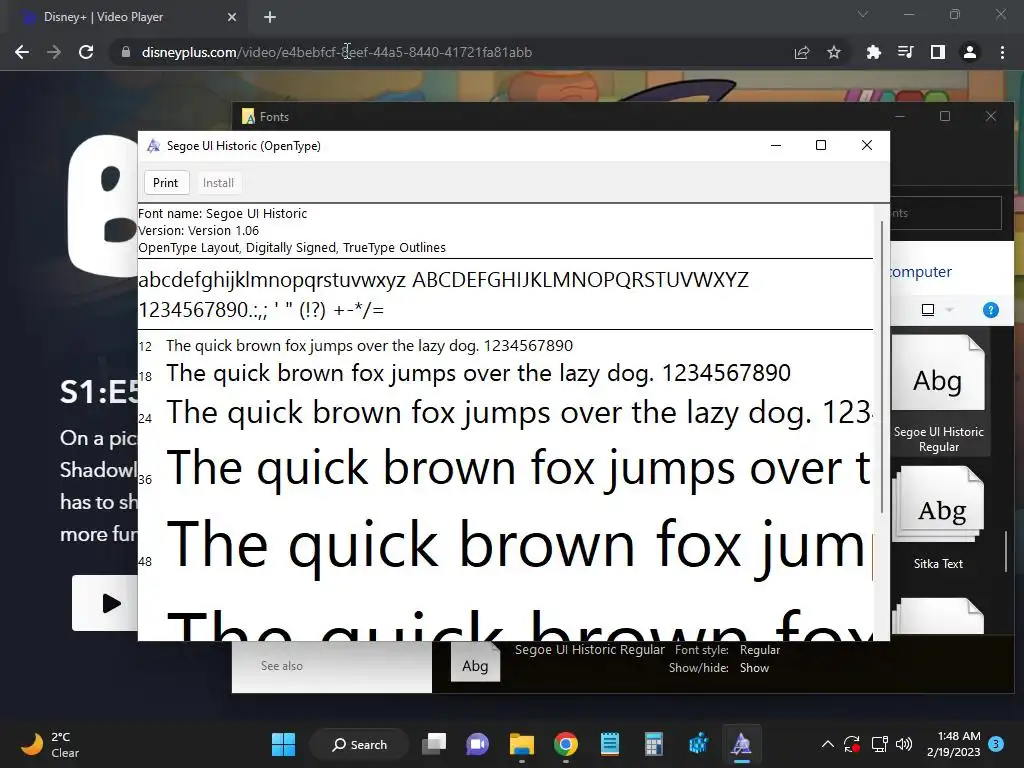The width and height of the screenshot is (1024, 768).
Task: Close the Segoe UI Historic font viewer
Action: [x=867, y=146]
